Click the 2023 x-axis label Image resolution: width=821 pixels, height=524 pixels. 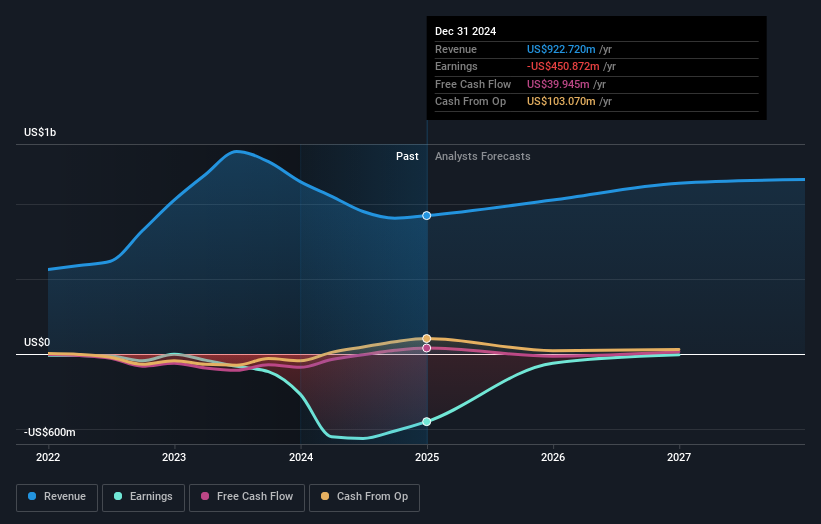[x=174, y=457]
